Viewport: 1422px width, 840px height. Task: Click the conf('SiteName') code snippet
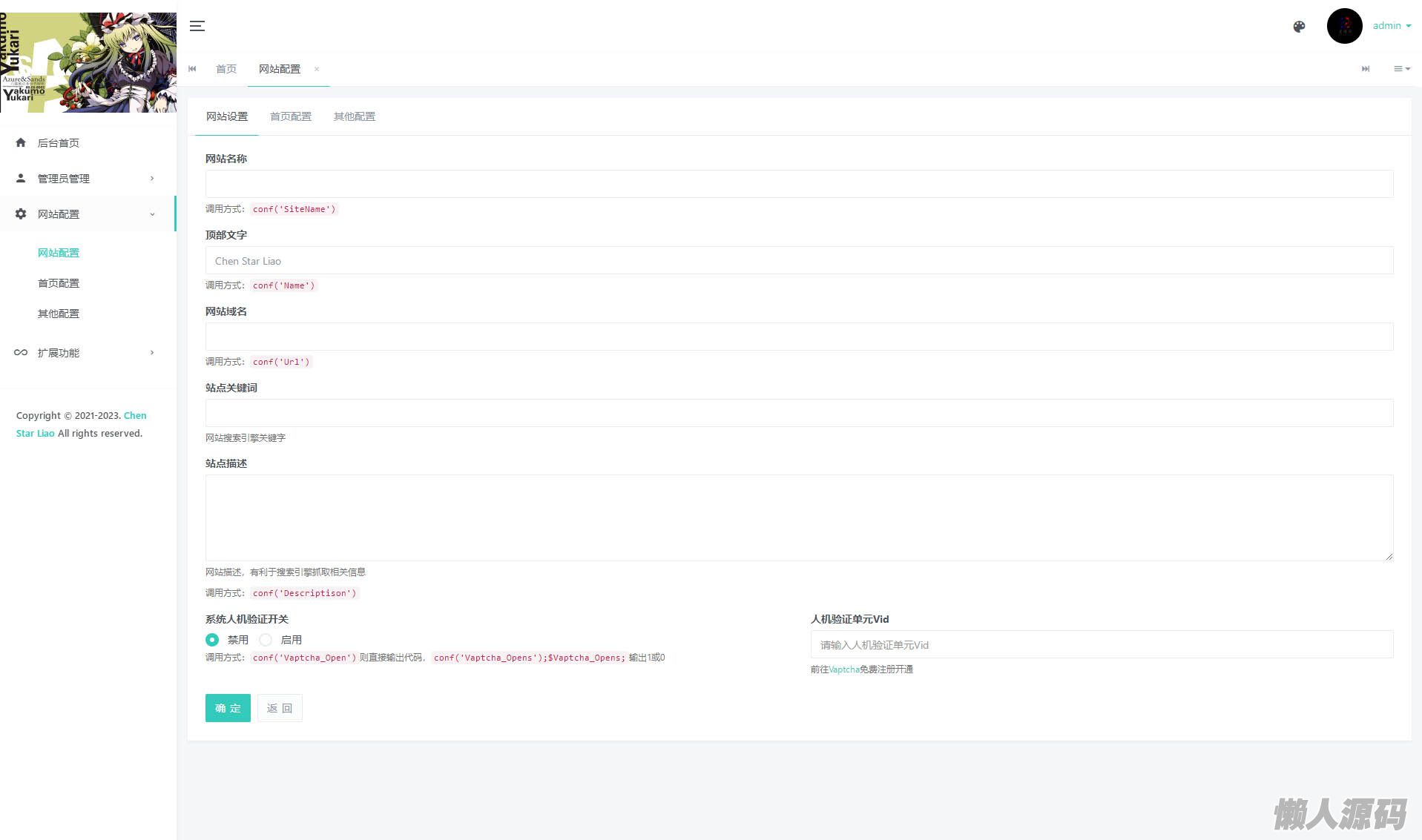click(294, 209)
